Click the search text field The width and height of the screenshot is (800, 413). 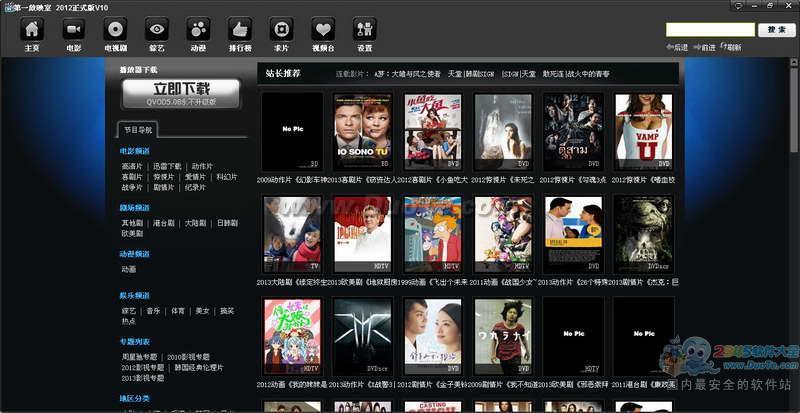710,30
